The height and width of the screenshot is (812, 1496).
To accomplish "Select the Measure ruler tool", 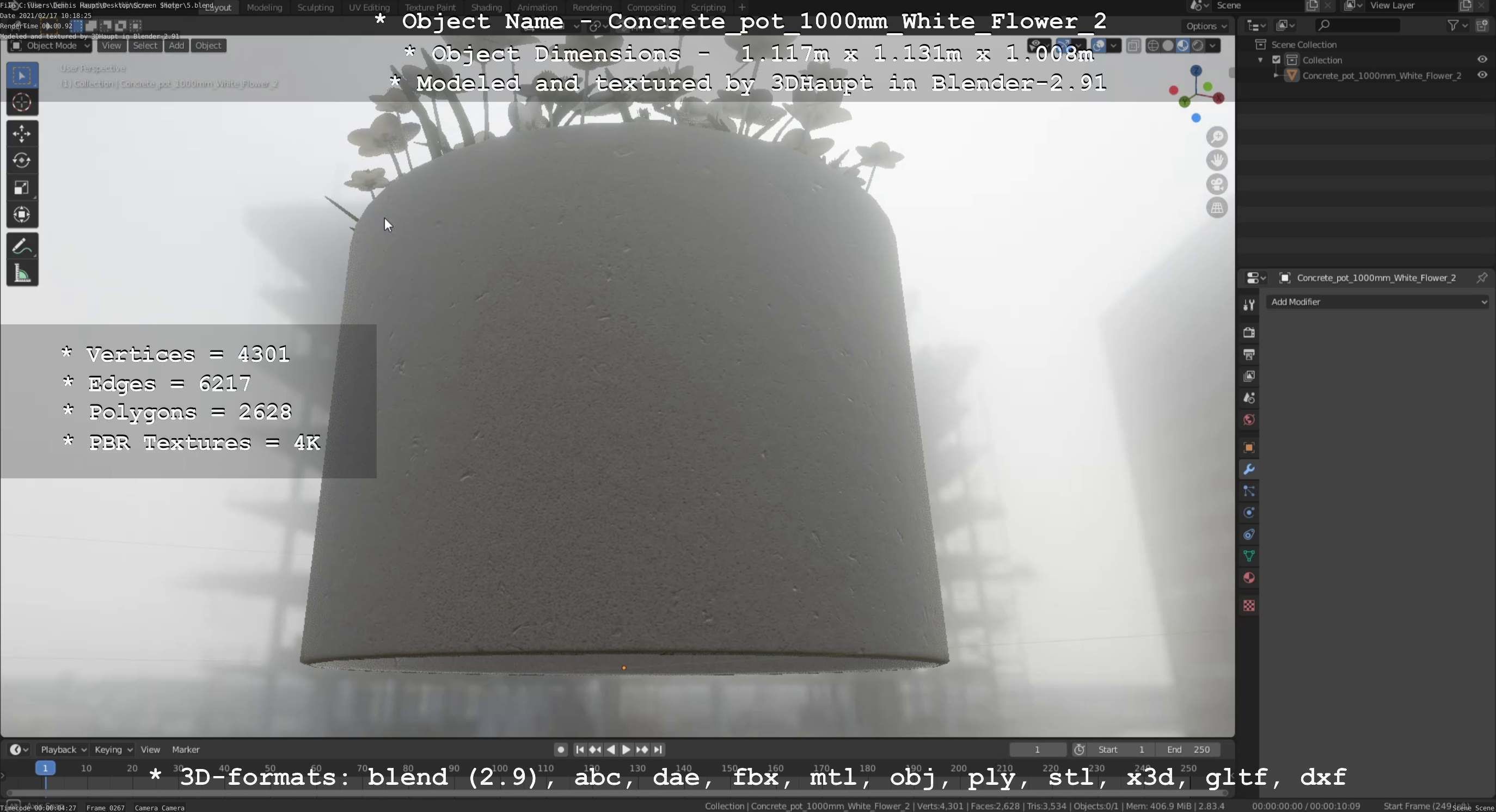I will coord(22,273).
